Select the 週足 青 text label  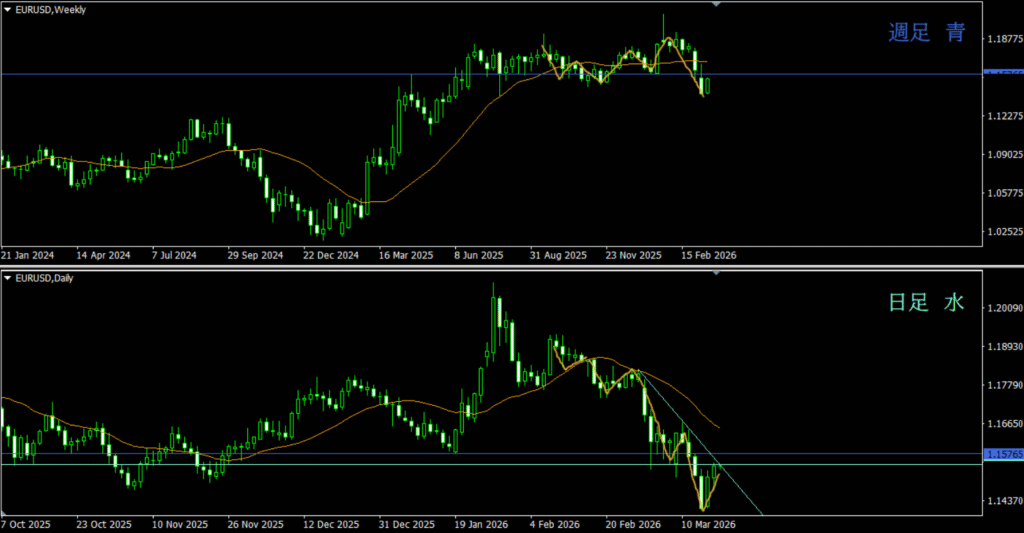coord(927,33)
